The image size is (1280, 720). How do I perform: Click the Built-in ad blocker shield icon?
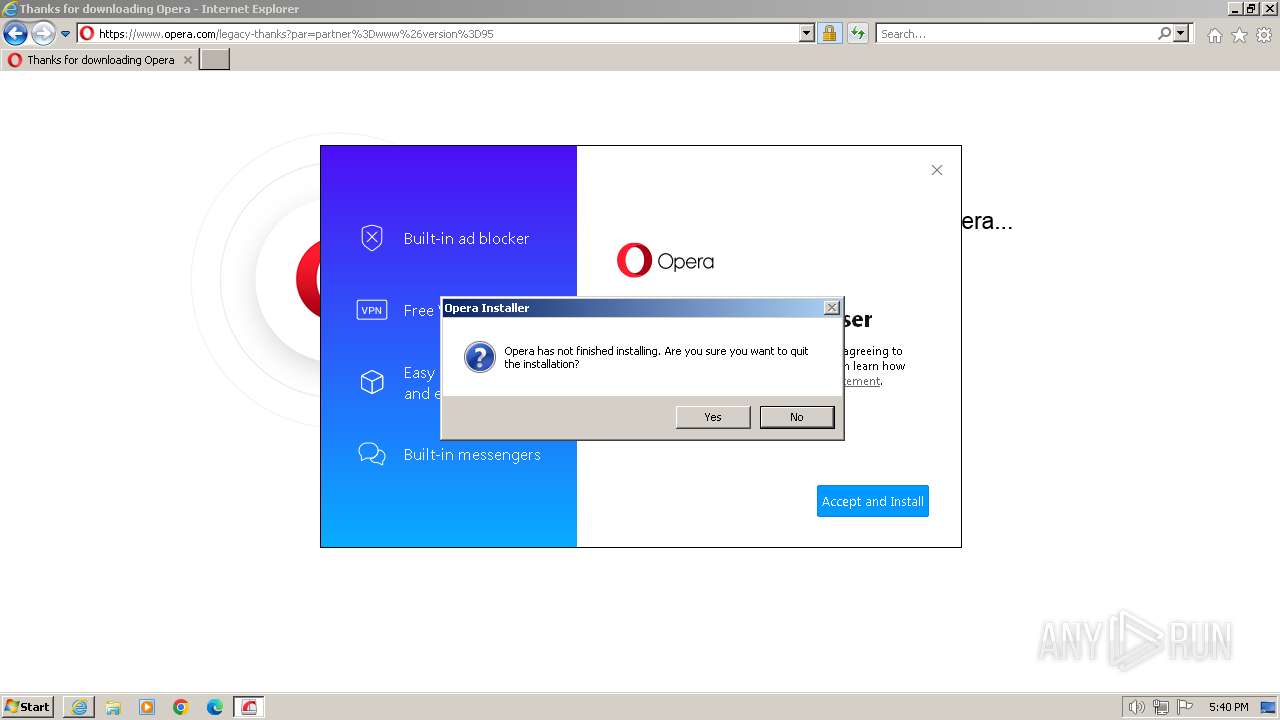372,238
